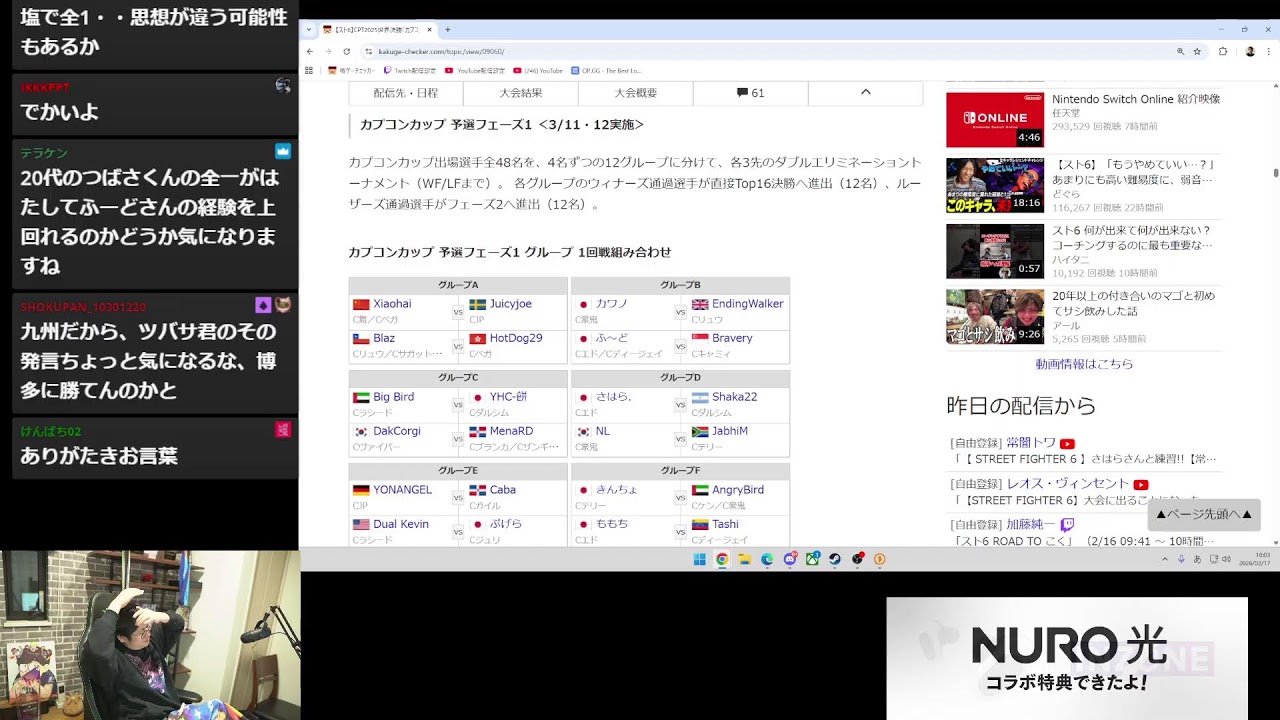Click player AngryBird in Group F
1280x720 pixels.
738,490
